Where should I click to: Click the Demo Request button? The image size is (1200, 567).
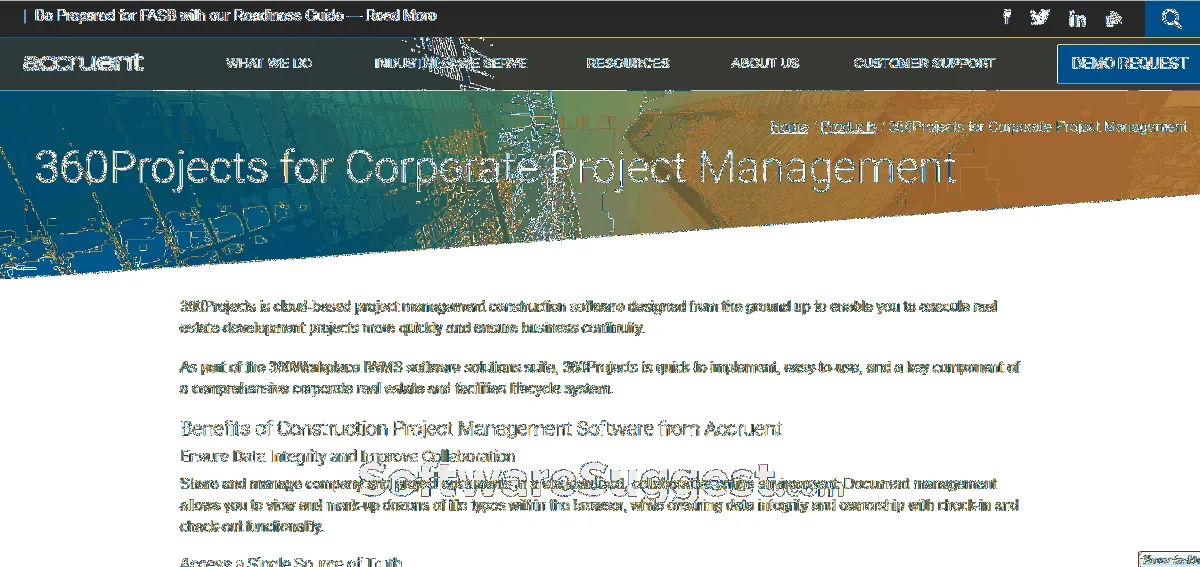tap(1129, 64)
